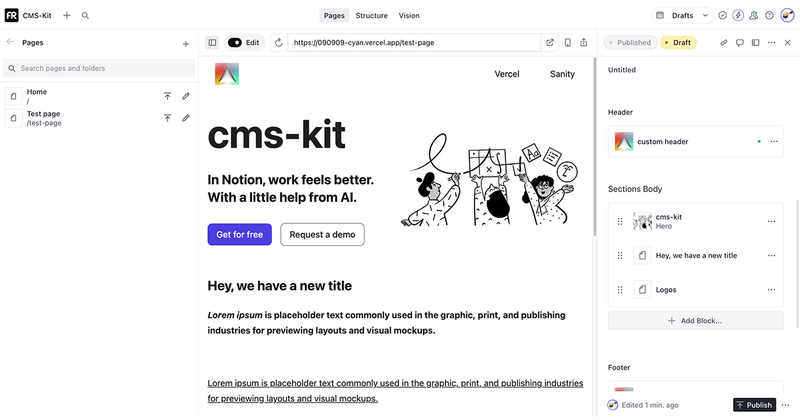
Task: Click the cms-kit hero heading in preview
Action: (277, 135)
